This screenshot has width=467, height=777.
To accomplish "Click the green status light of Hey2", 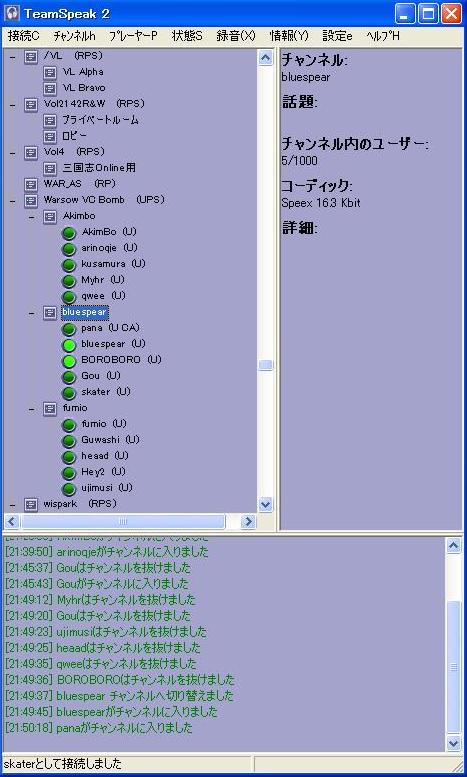I will click(68, 472).
